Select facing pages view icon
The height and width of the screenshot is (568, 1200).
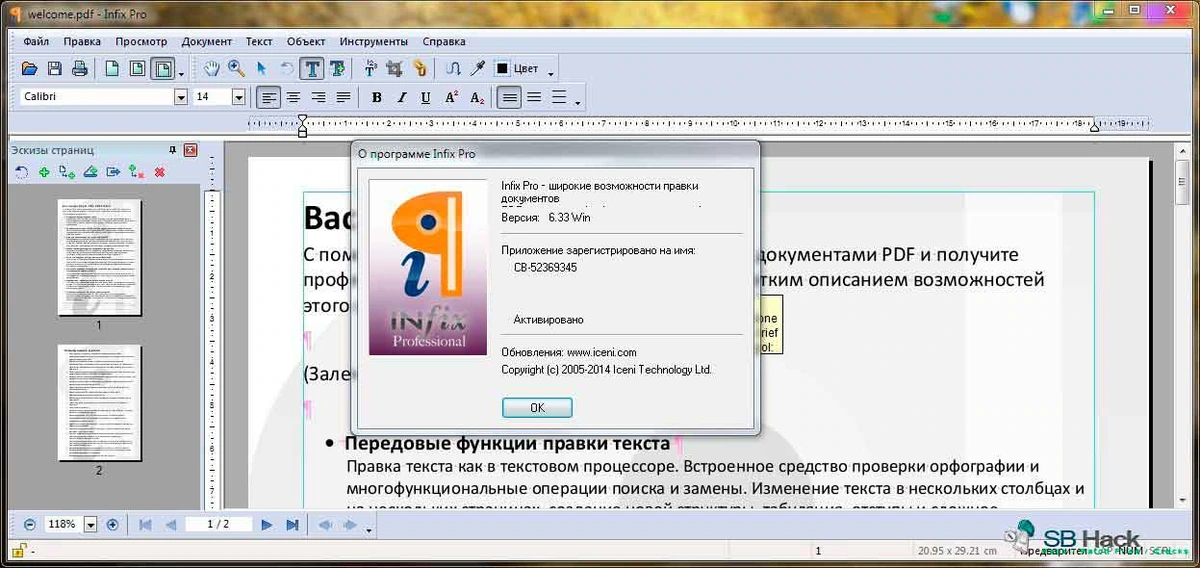(137, 69)
